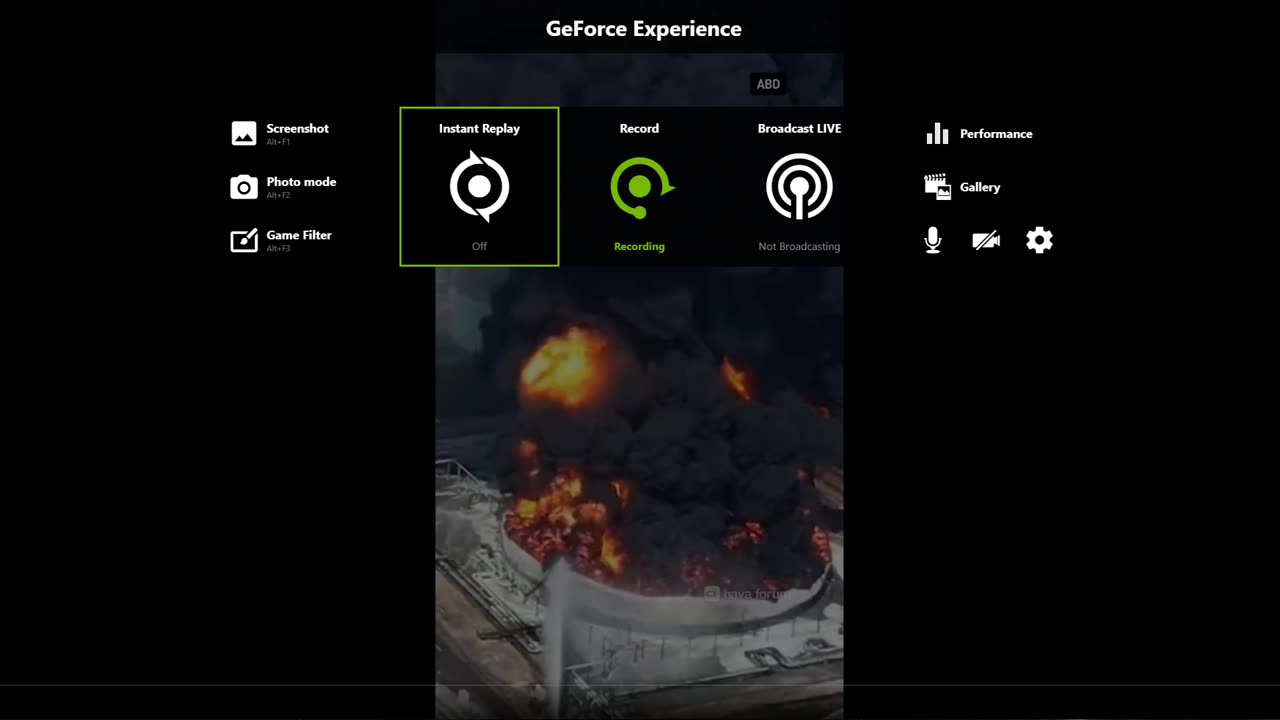Click the Alt+F3 shortcut hint text

(278, 248)
